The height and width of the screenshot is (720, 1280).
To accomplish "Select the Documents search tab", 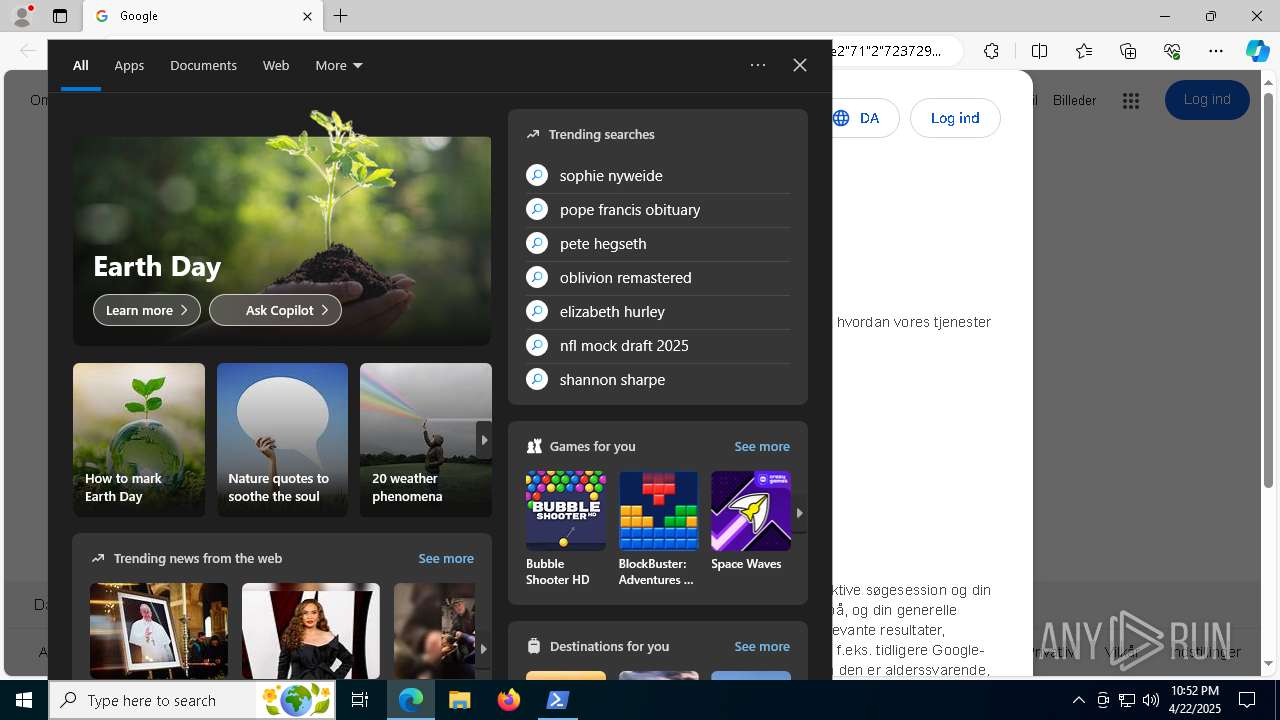I will (x=203, y=65).
